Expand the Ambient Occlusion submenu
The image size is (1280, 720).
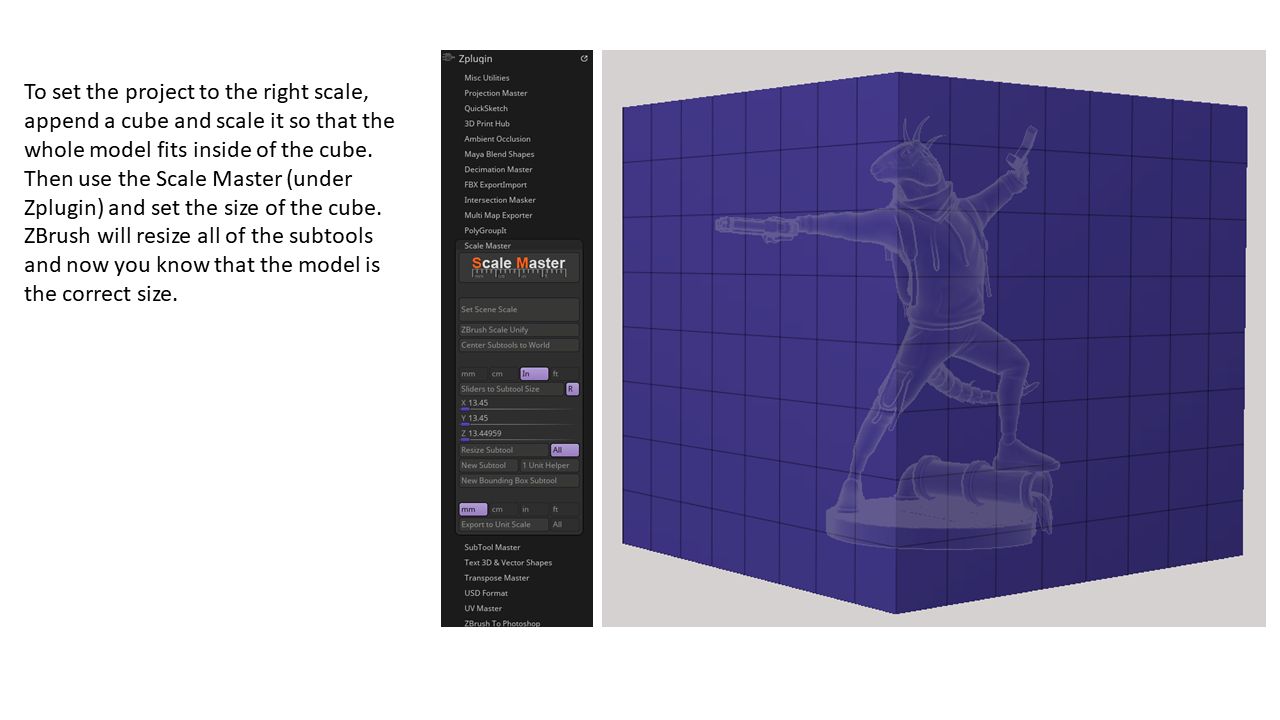(497, 139)
